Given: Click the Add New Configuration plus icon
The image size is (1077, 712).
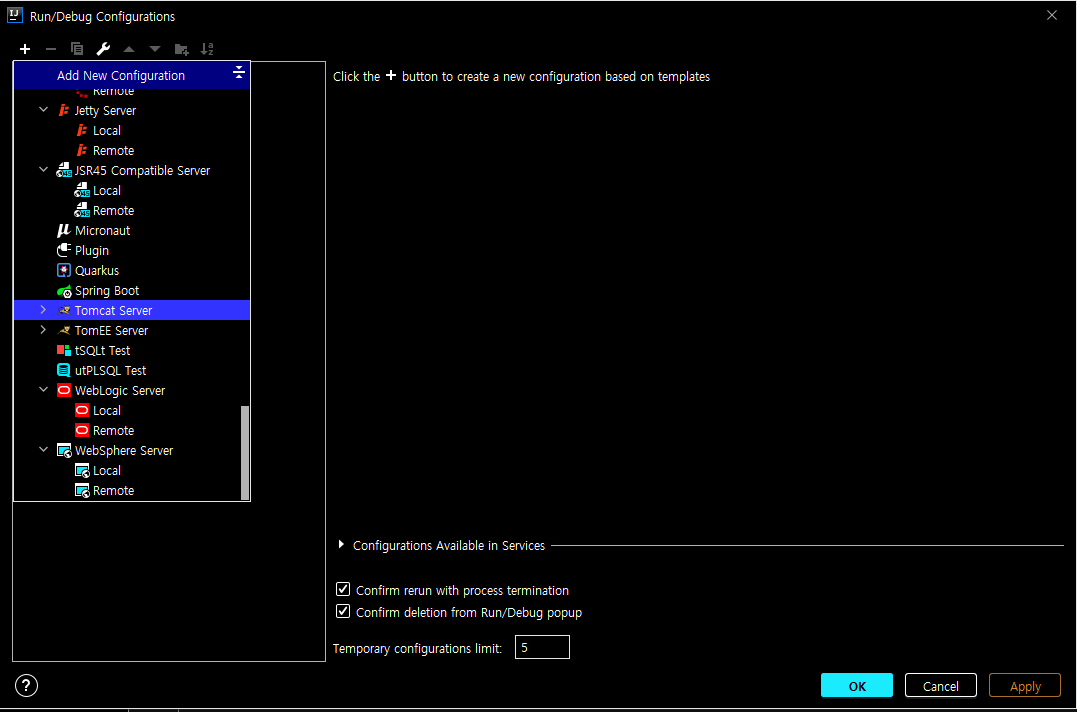Looking at the screenshot, I should pyautogui.click(x=25, y=49).
